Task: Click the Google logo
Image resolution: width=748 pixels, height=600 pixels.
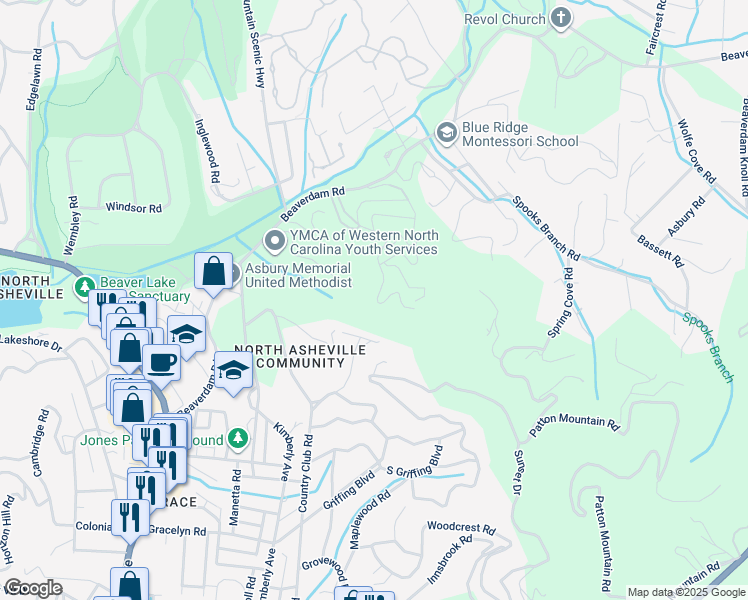Action: click(33, 588)
